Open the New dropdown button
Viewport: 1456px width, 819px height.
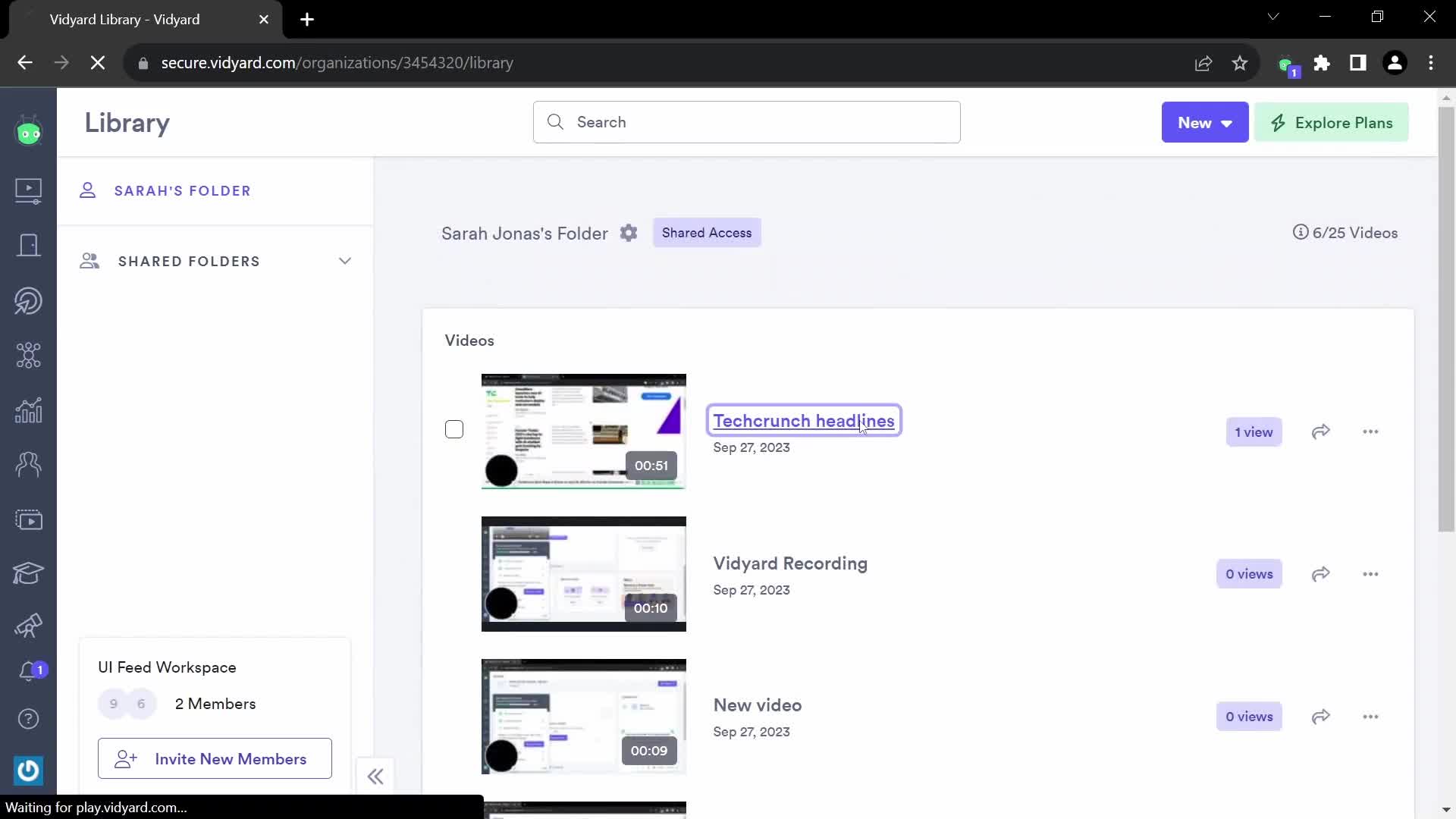pyautogui.click(x=1205, y=122)
